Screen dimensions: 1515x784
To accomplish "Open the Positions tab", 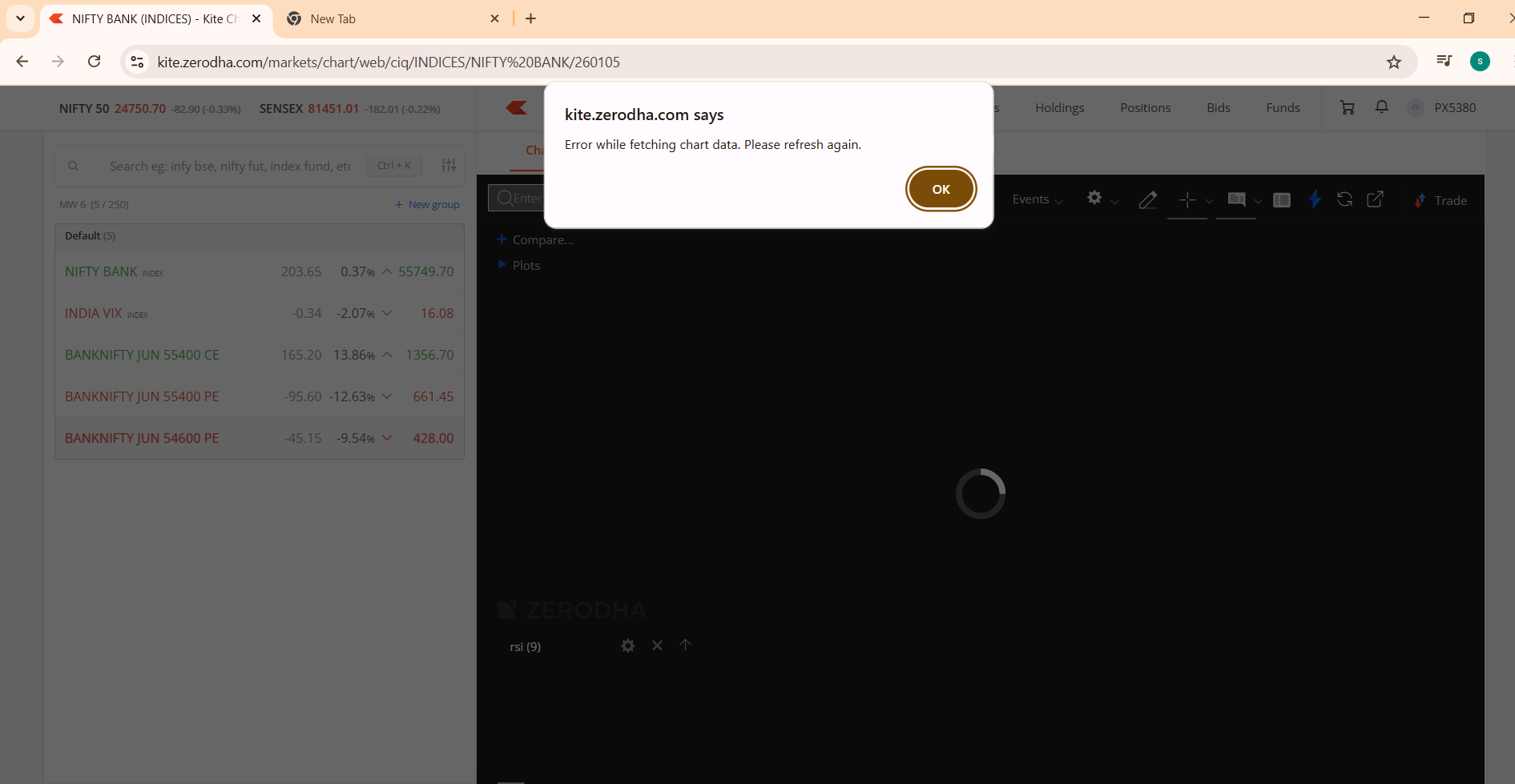I will pyautogui.click(x=1145, y=108).
